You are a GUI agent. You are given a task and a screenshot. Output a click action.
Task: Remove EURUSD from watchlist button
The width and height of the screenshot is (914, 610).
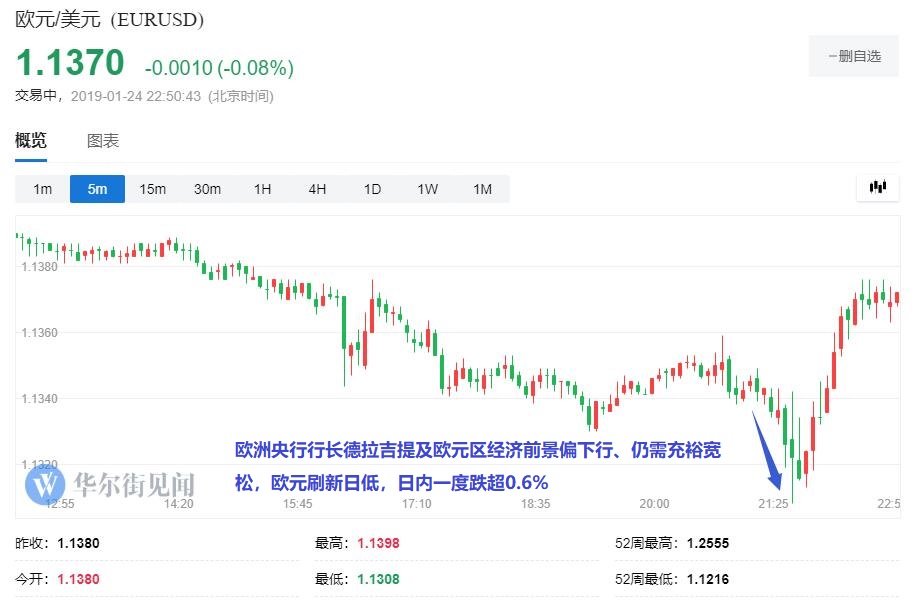click(x=854, y=56)
